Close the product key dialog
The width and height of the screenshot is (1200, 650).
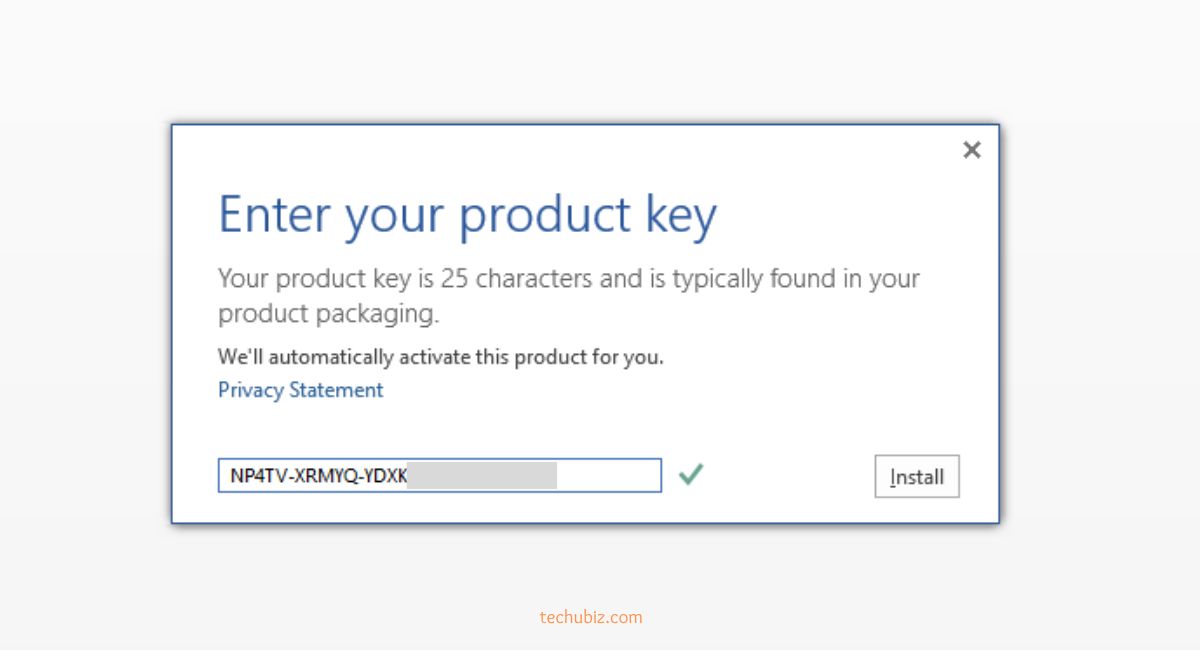click(x=971, y=150)
